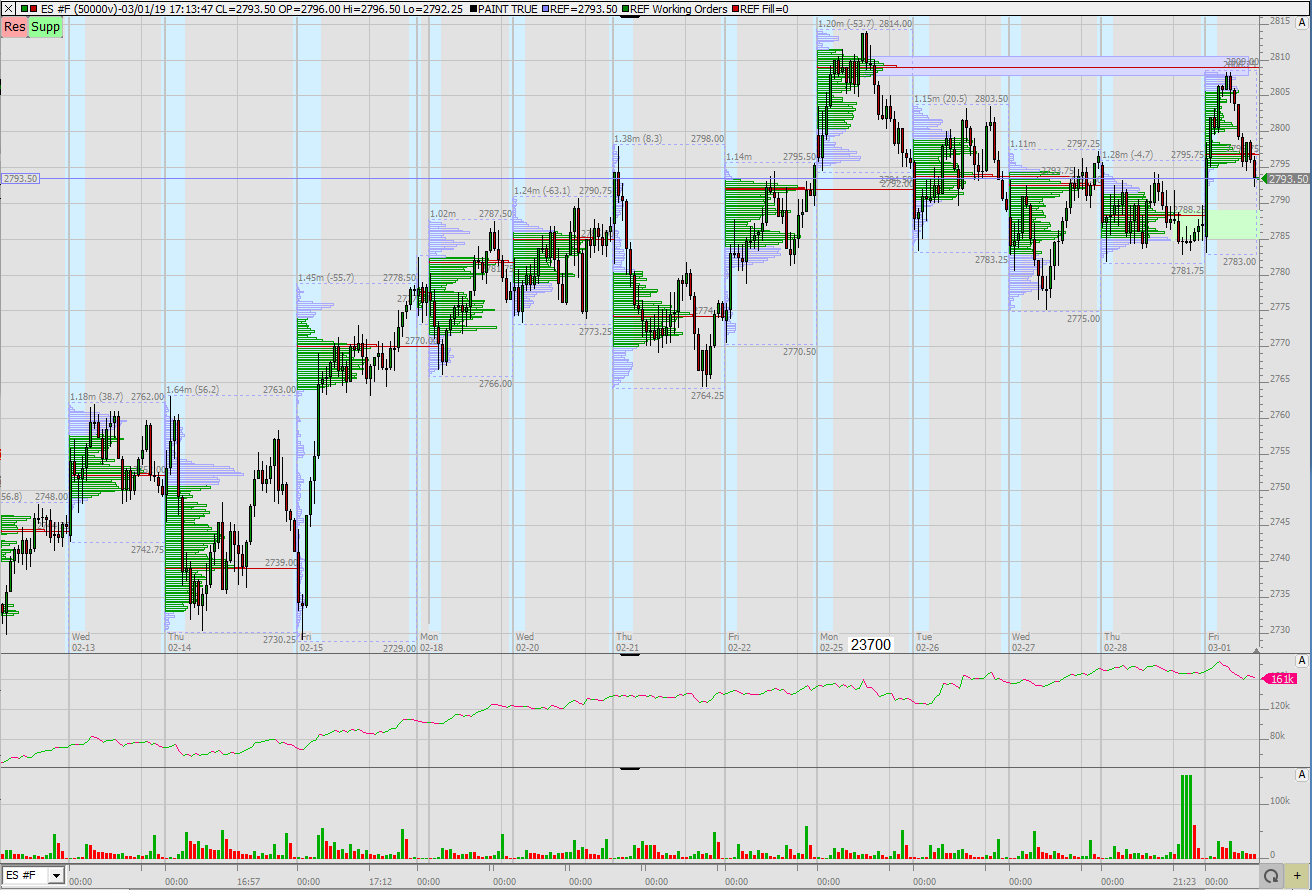Click the 23700 label near Mon 02-25
Viewport: 1312px width, 890px height.
(x=869, y=644)
